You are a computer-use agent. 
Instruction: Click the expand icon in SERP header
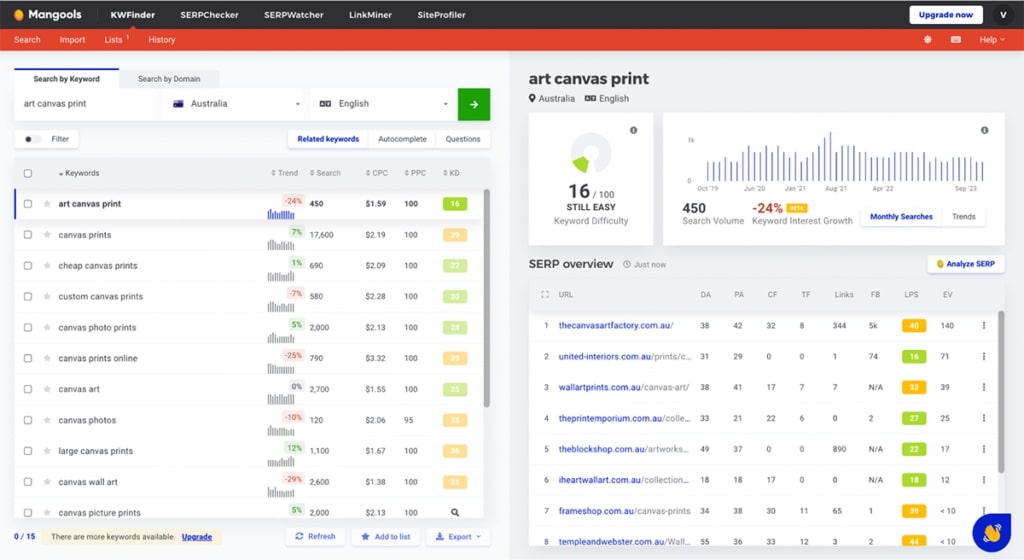[545, 294]
